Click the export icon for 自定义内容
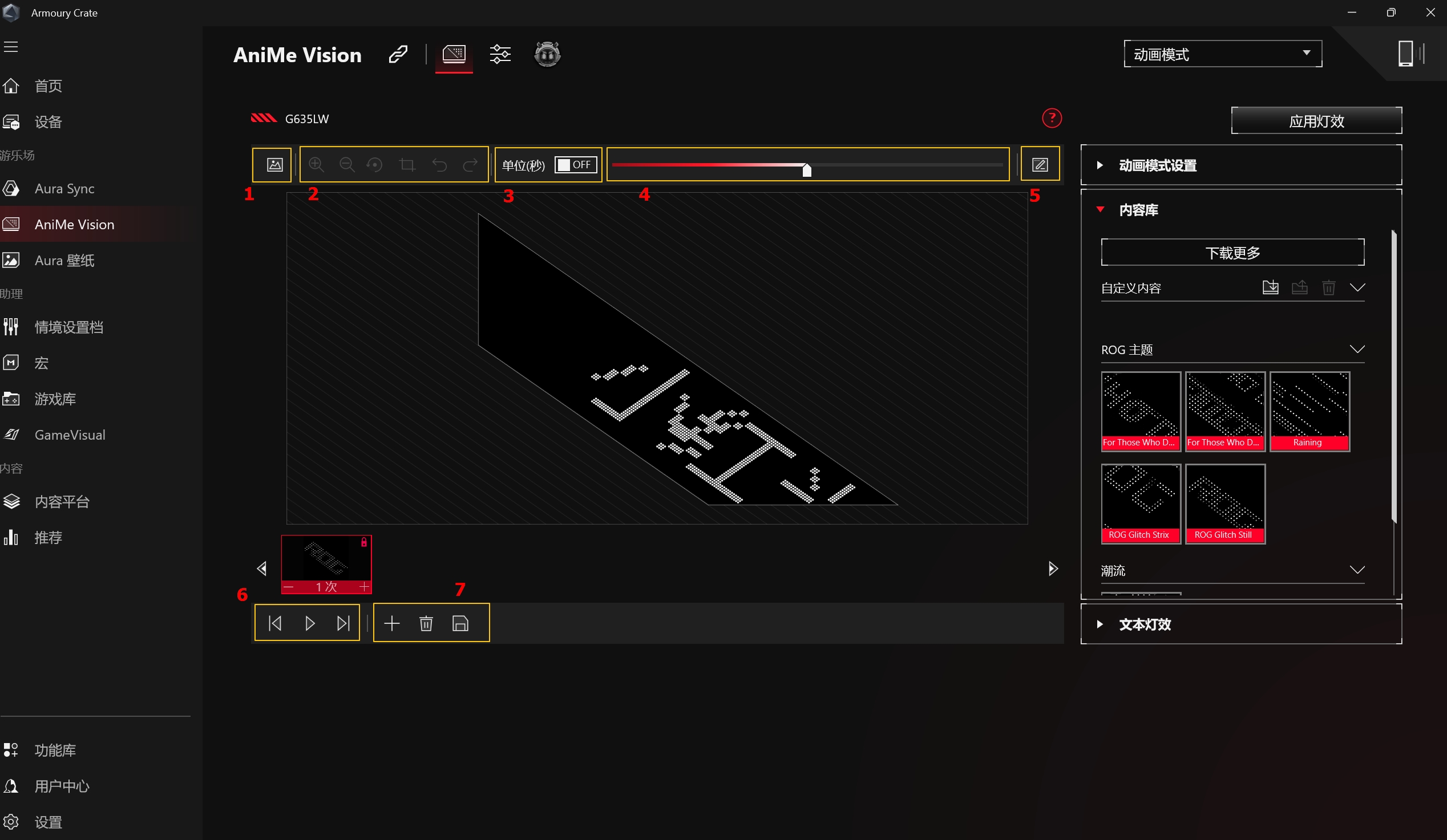The width and height of the screenshot is (1447, 840). [1299, 287]
